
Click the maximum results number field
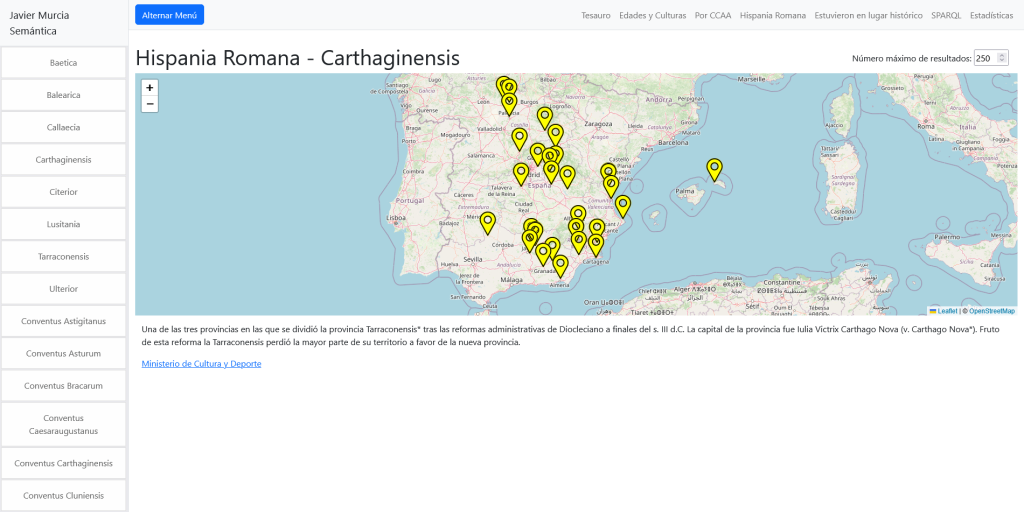click(984, 58)
